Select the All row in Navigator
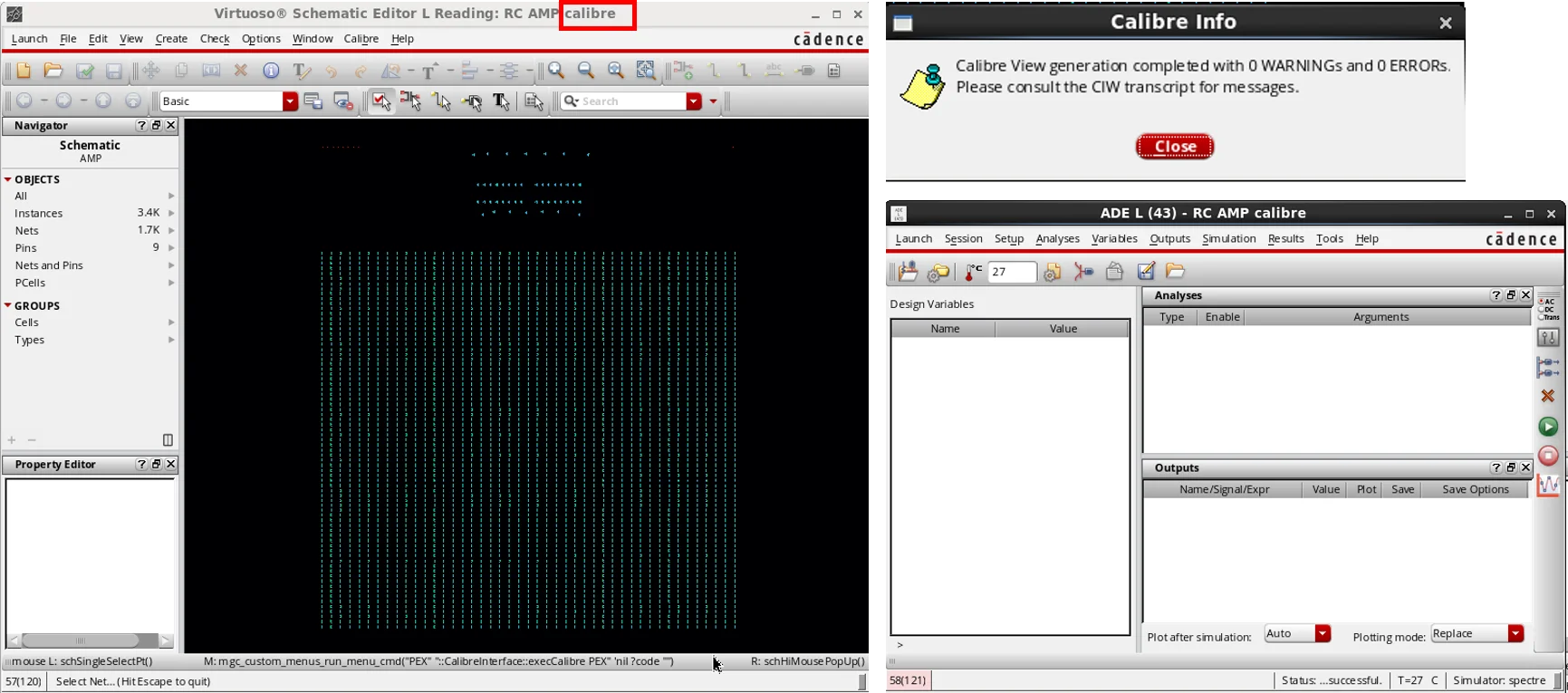1568x693 pixels. pyautogui.click(x=90, y=196)
